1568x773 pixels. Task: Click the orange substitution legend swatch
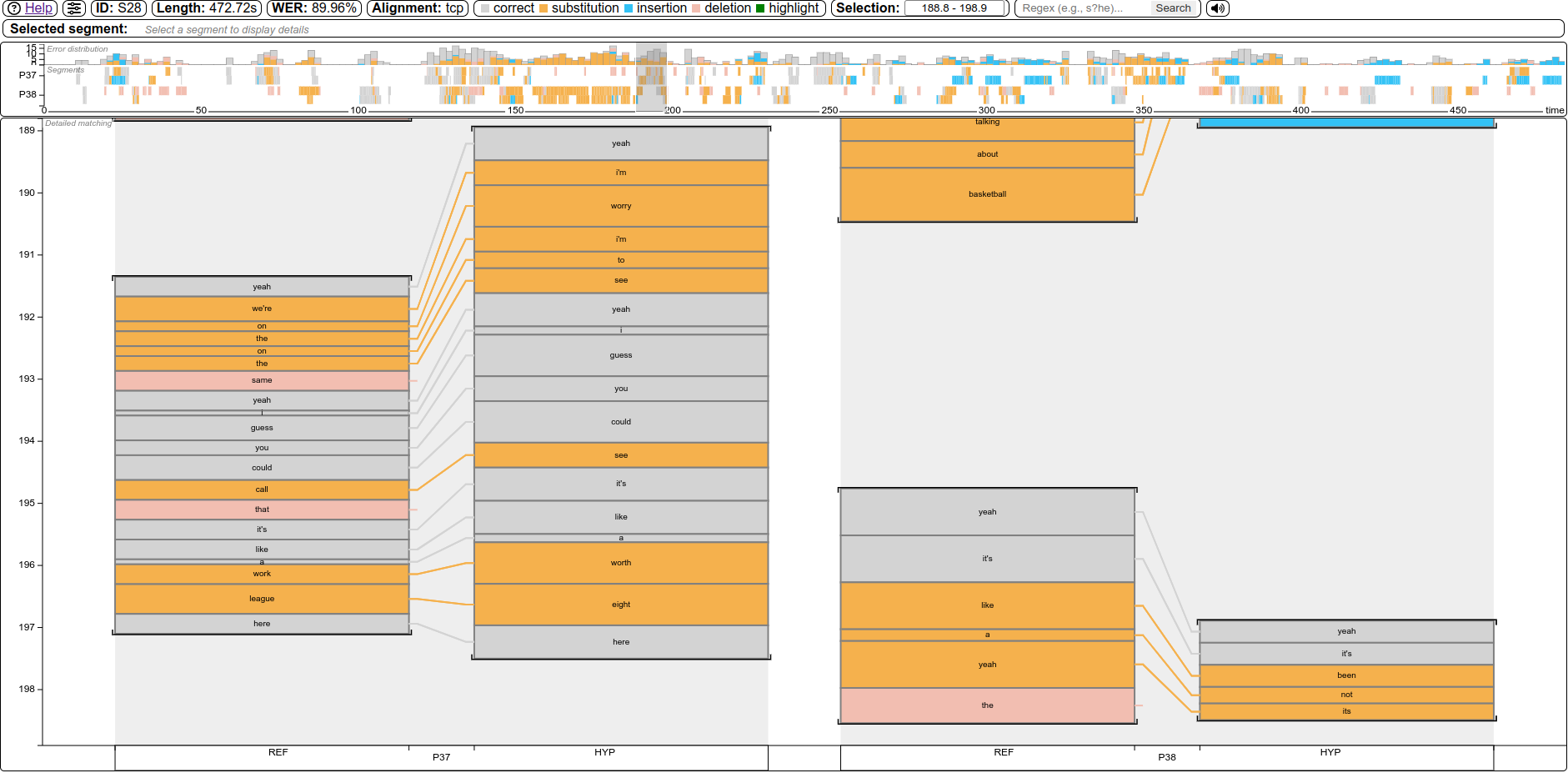(x=544, y=8)
